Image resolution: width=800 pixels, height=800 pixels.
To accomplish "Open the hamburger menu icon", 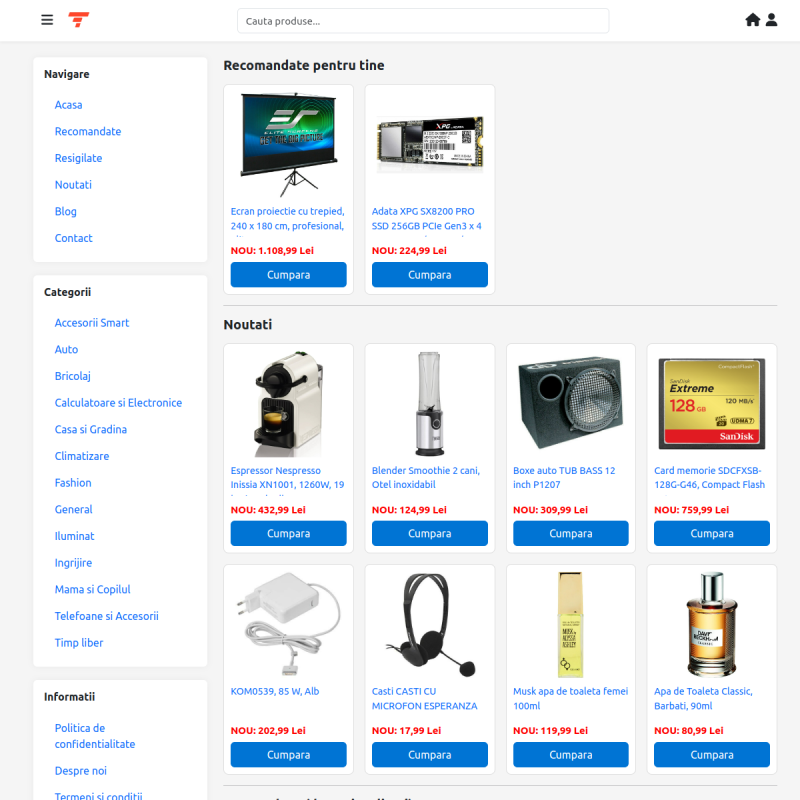I will click(x=47, y=20).
